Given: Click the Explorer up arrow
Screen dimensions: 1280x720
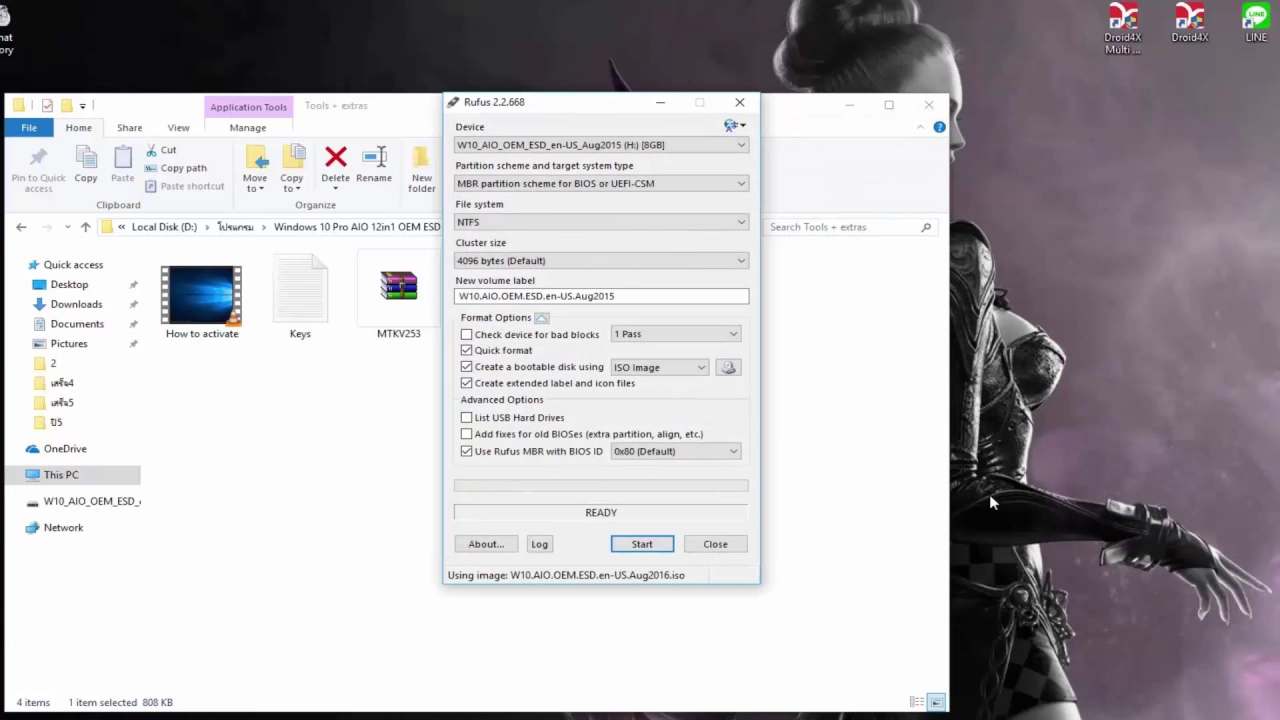Looking at the screenshot, I should tap(85, 227).
